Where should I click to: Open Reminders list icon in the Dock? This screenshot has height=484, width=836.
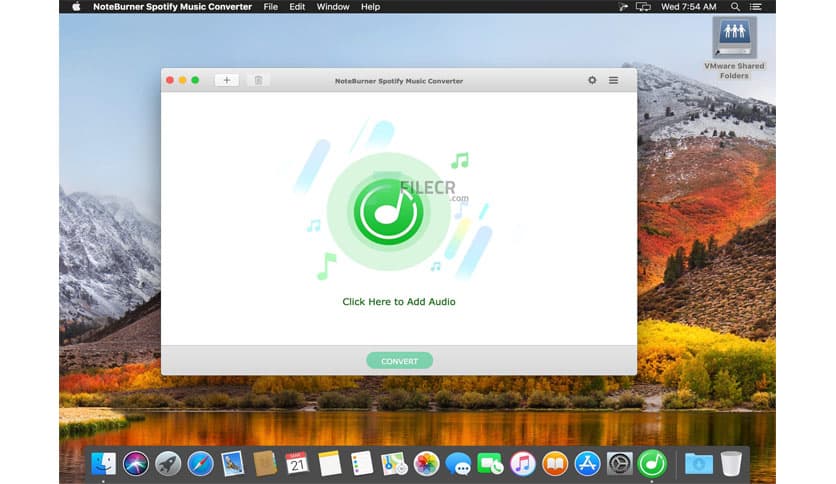[x=361, y=464]
